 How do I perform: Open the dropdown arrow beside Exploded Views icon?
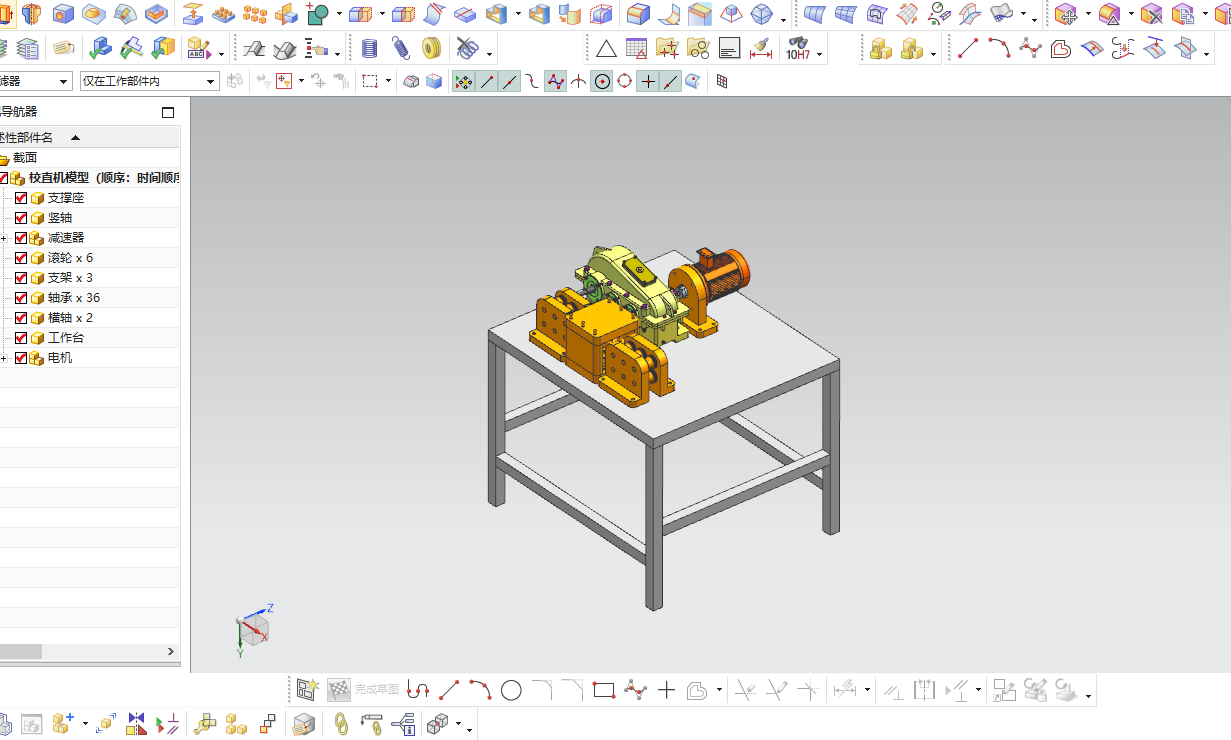tap(458, 724)
